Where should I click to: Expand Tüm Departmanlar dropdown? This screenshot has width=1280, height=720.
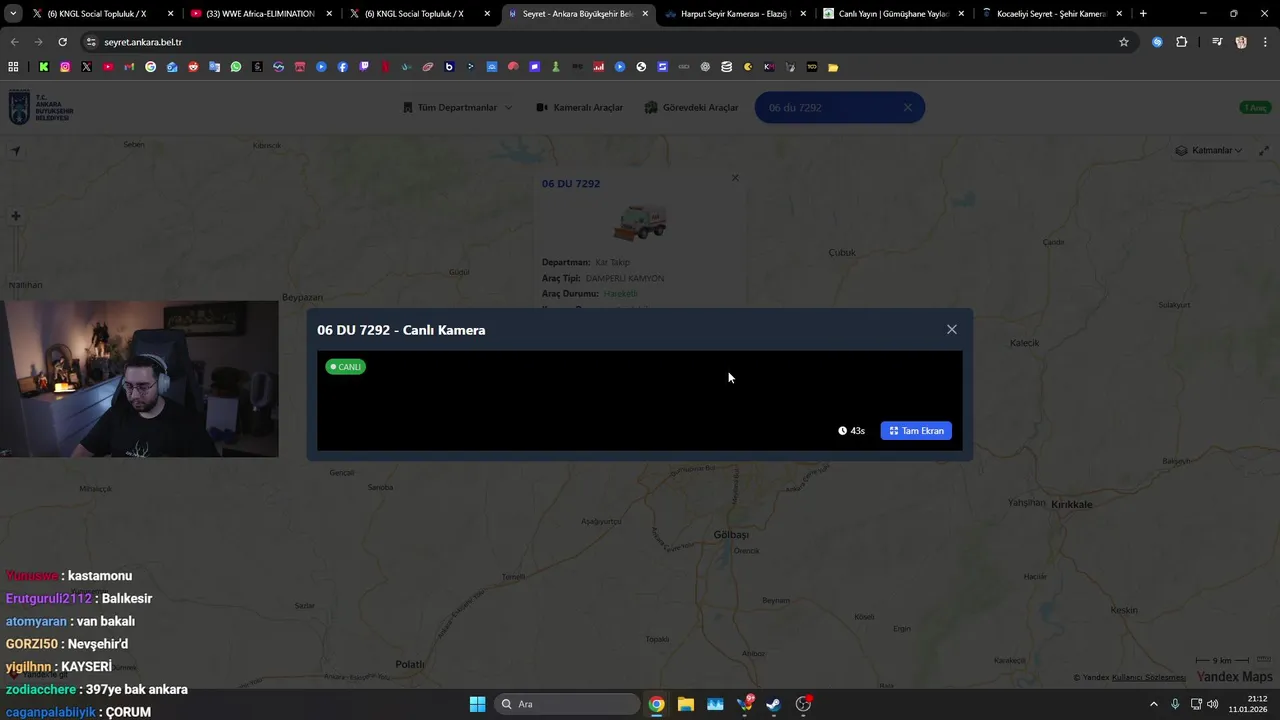tap(457, 107)
